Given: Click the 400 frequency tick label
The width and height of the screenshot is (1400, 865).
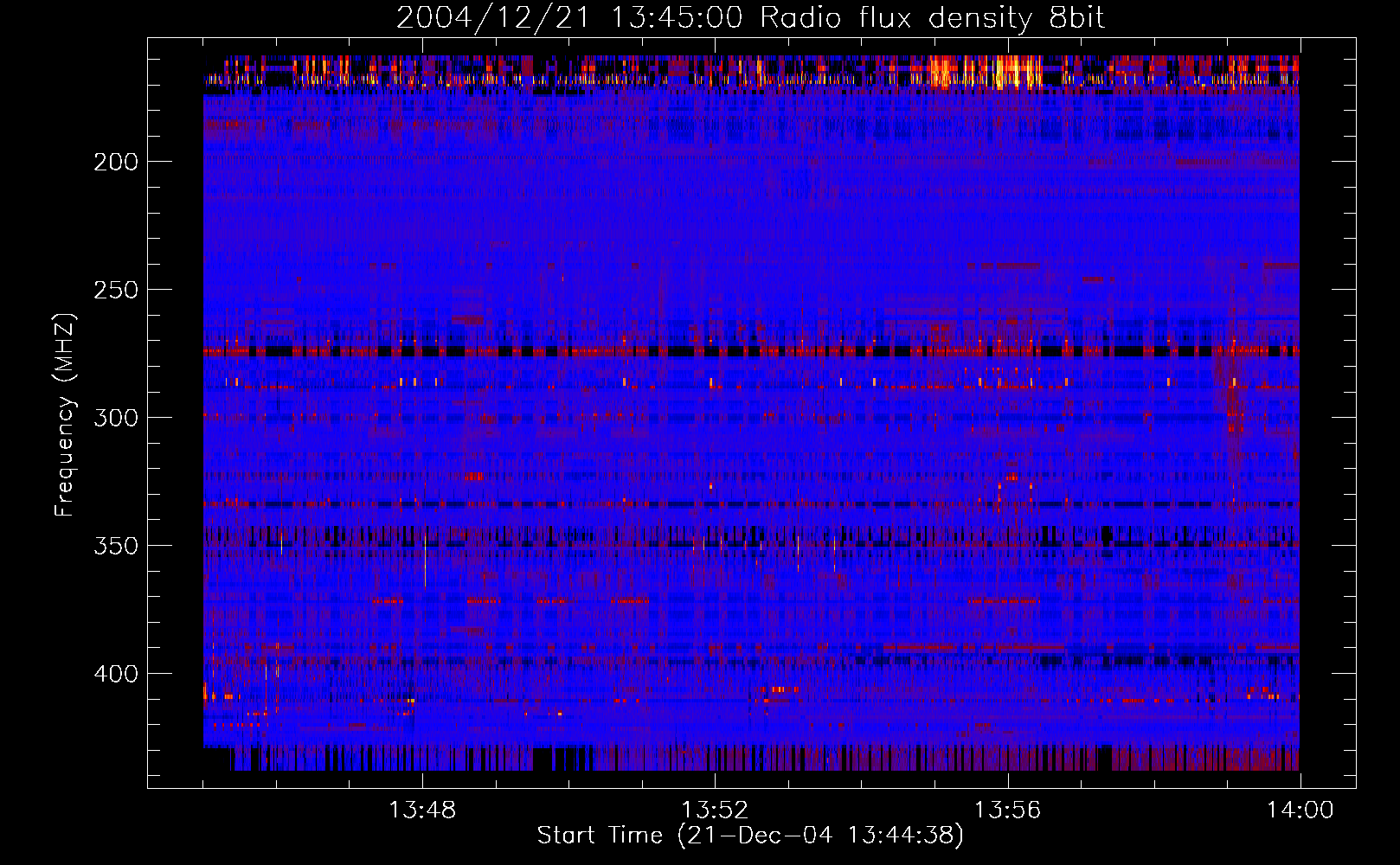Looking at the screenshot, I should 116,674.
